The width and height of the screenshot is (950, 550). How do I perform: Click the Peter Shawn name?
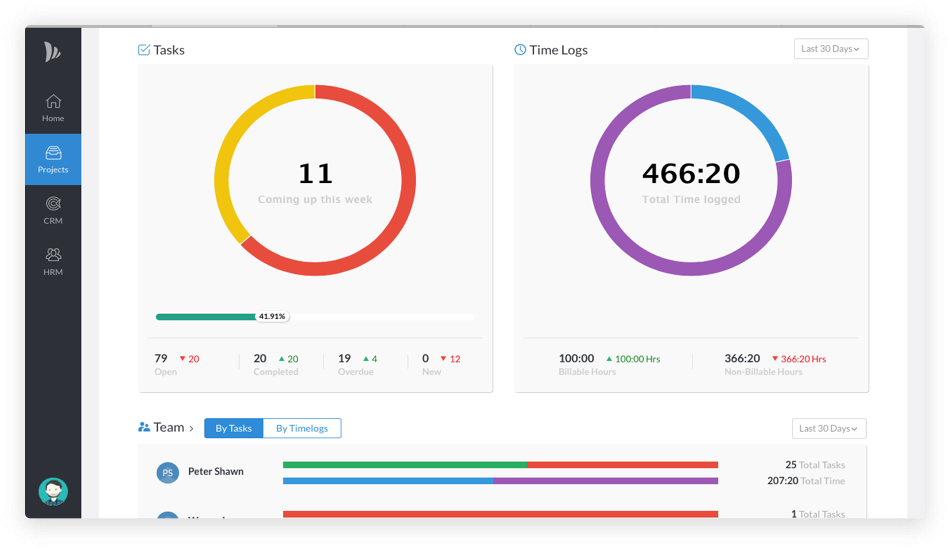216,471
